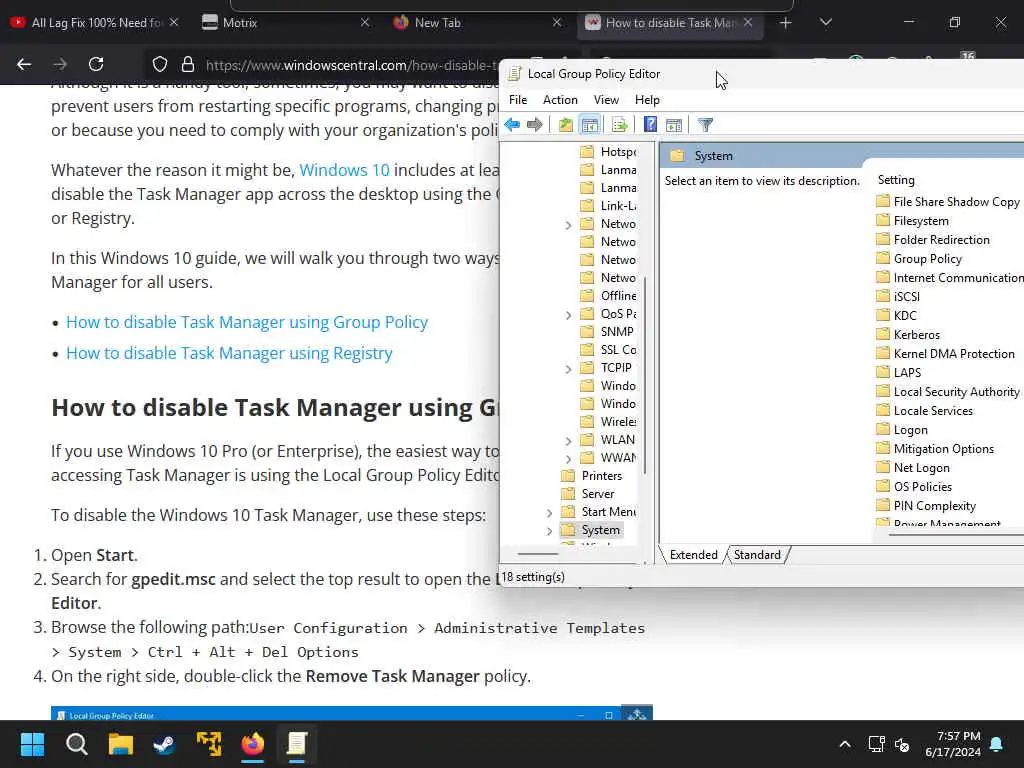This screenshot has width=1024, height=768.
Task: Click the Back arrow in Group Policy Editor toolbar
Action: [x=512, y=124]
